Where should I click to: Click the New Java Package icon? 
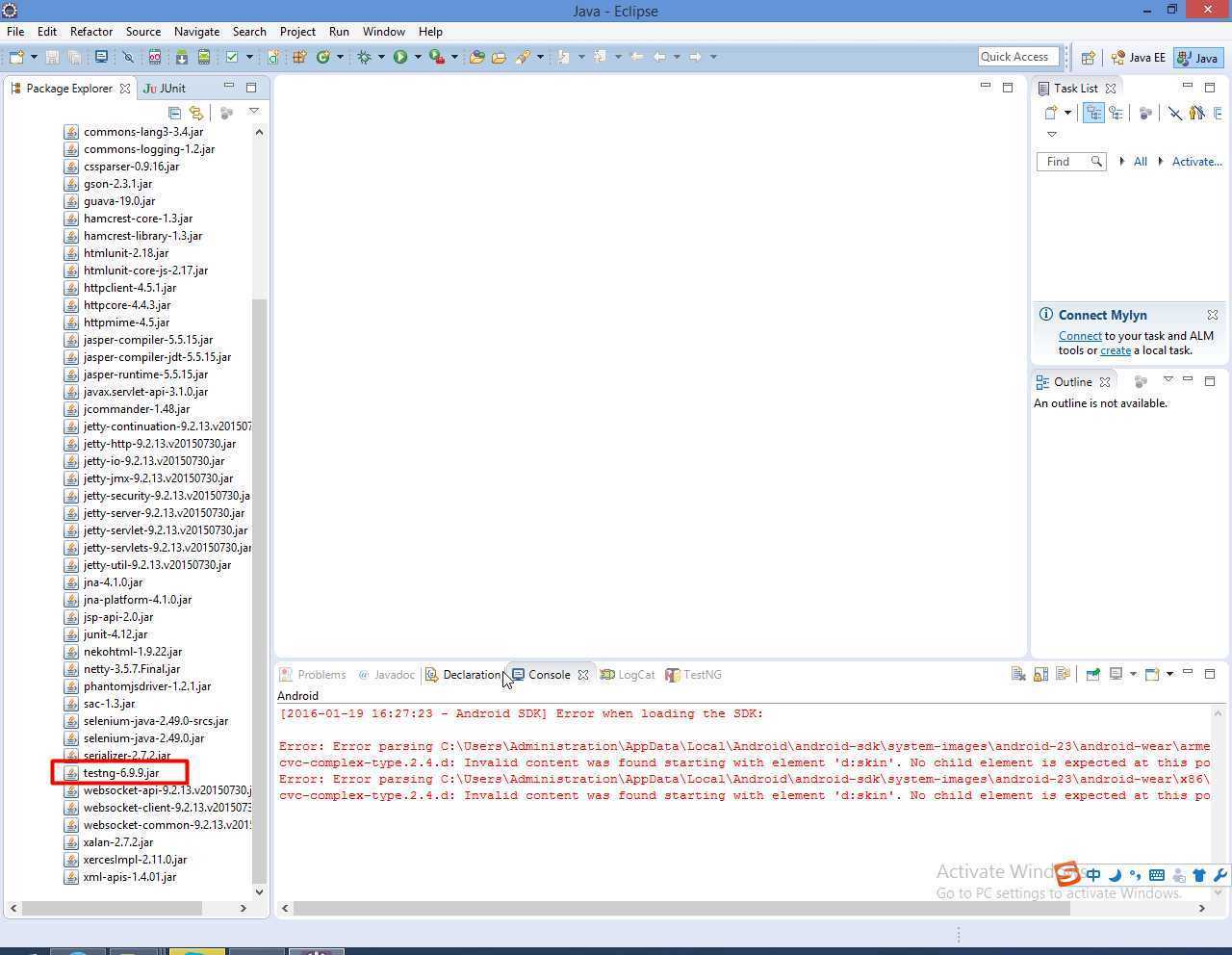(x=299, y=57)
